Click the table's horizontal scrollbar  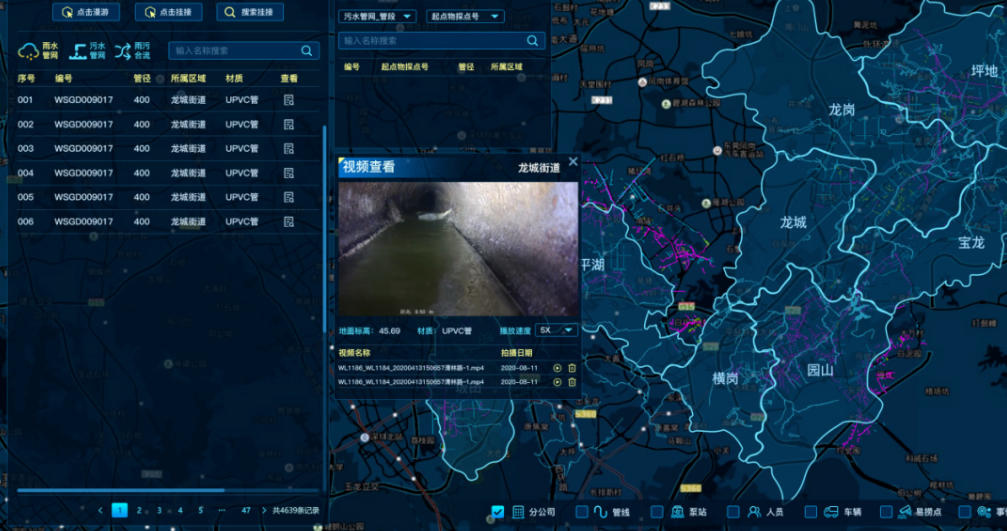(120, 490)
